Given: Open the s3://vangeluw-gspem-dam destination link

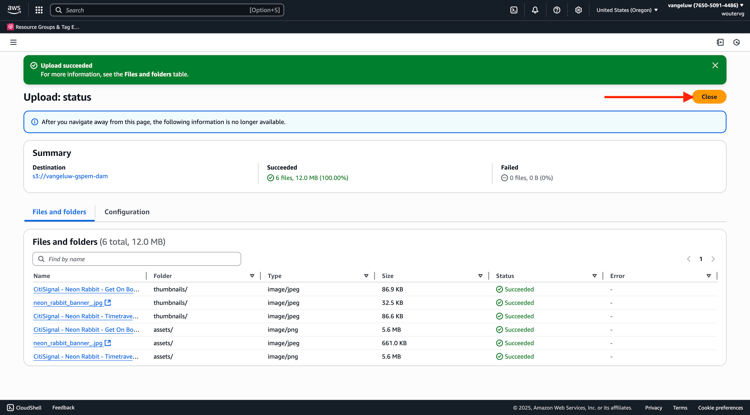Looking at the screenshot, I should click(x=70, y=176).
